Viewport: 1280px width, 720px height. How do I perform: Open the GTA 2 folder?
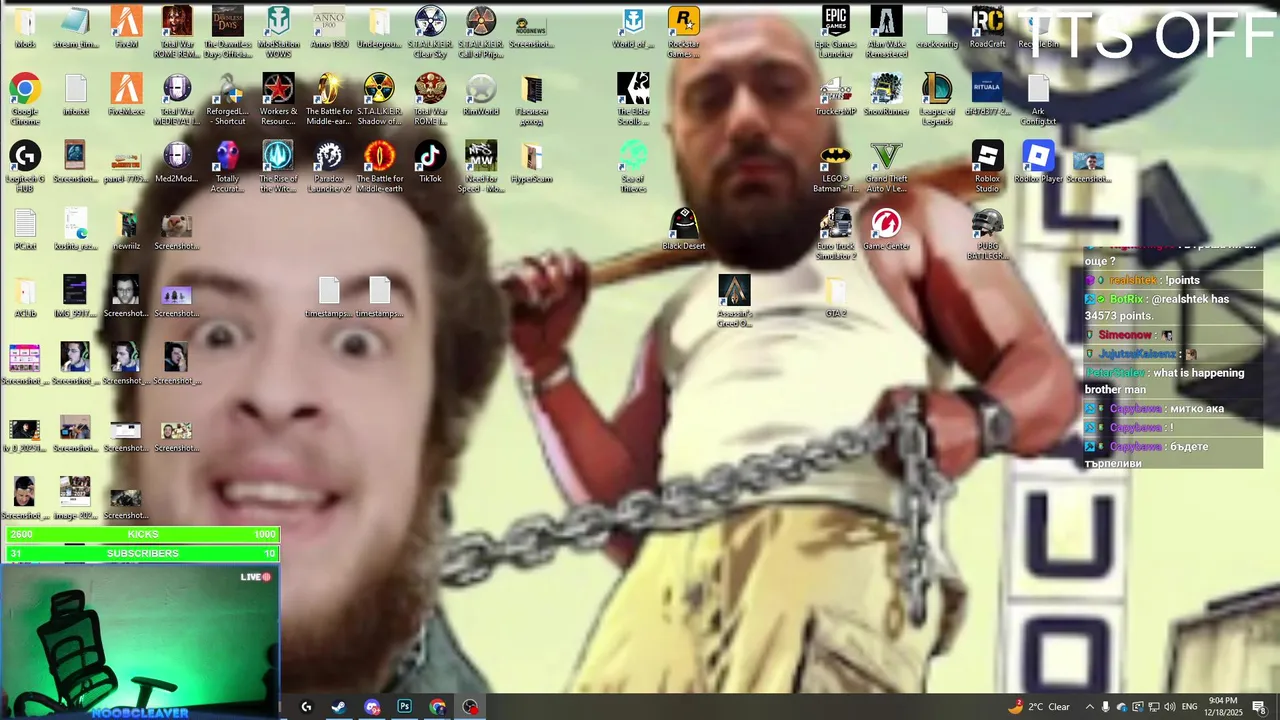pos(835,297)
